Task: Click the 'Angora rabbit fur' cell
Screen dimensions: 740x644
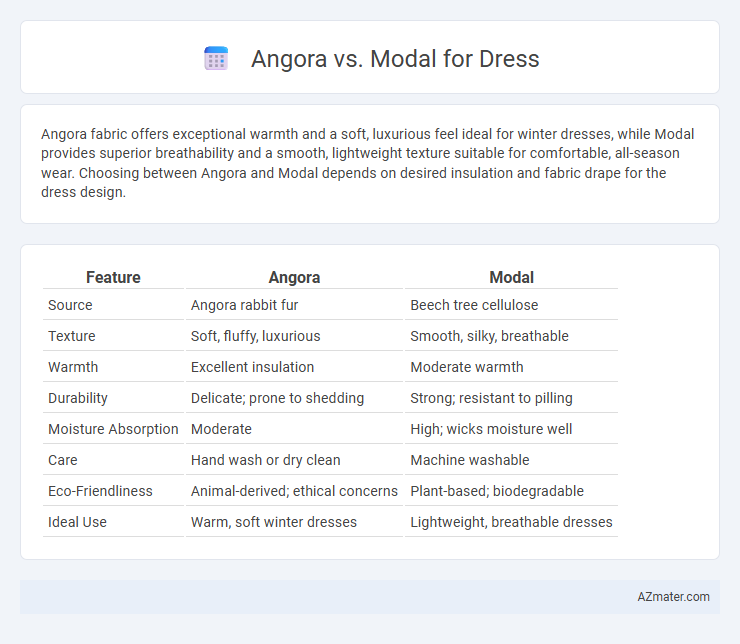Action: coord(244,305)
